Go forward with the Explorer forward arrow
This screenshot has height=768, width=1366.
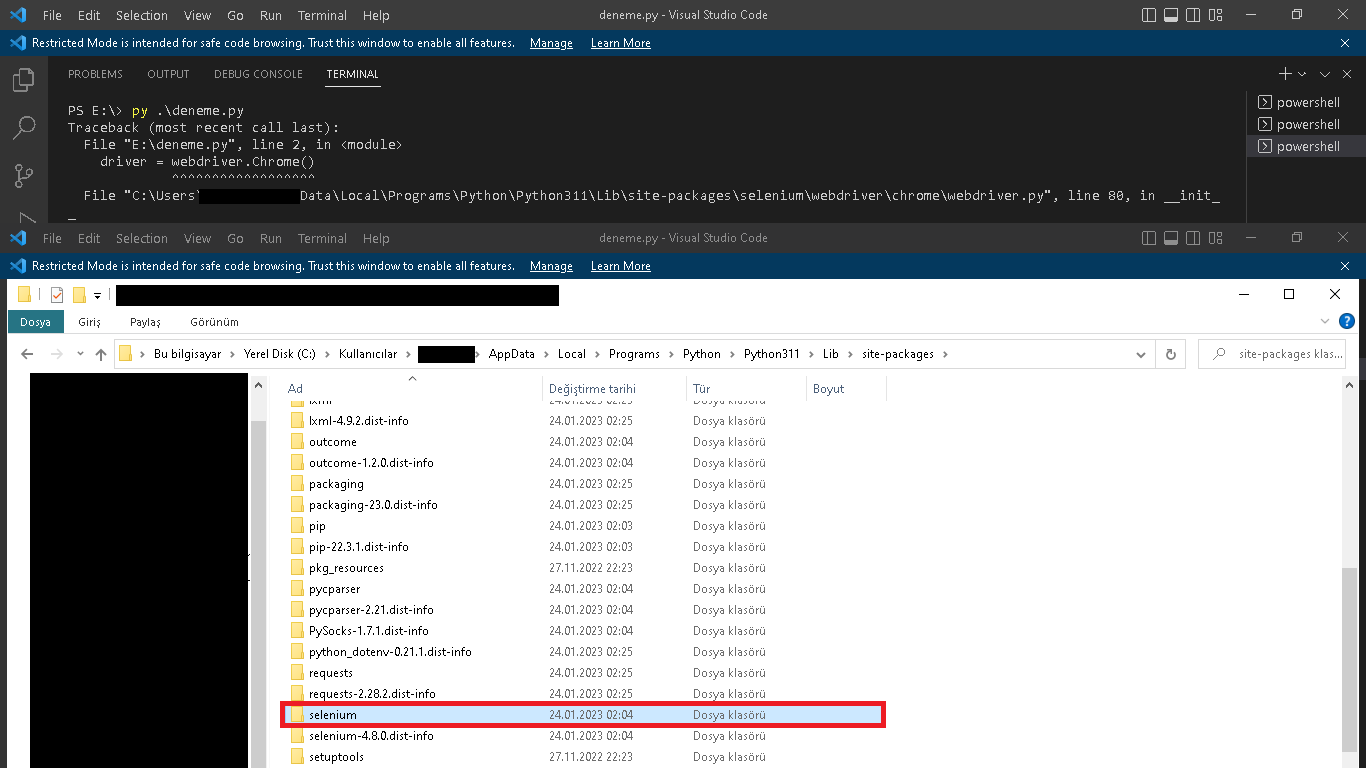[x=57, y=354]
